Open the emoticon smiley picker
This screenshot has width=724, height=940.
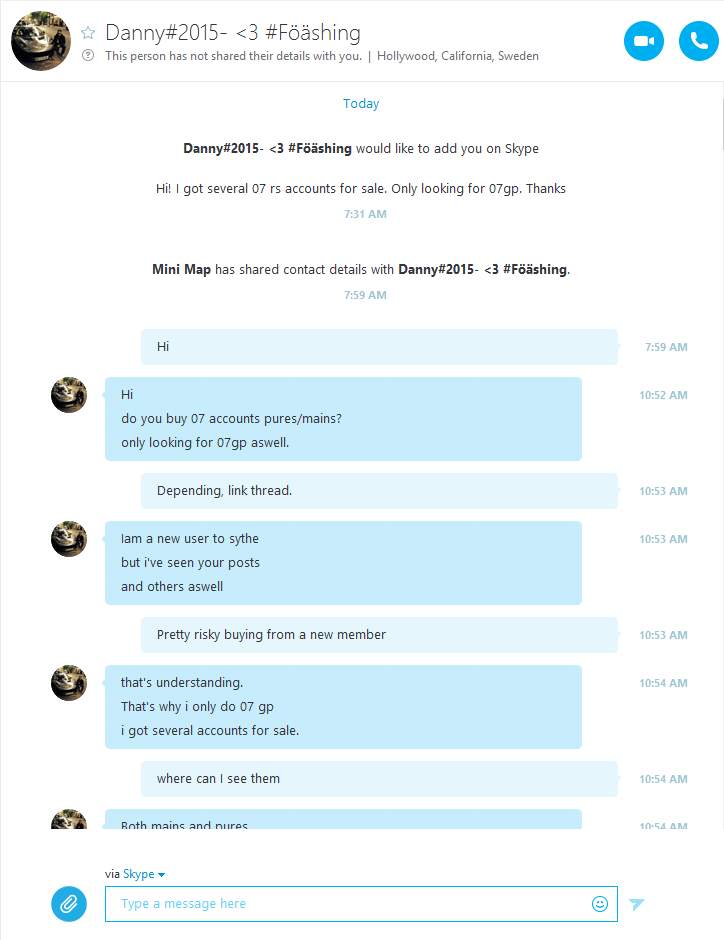click(600, 903)
